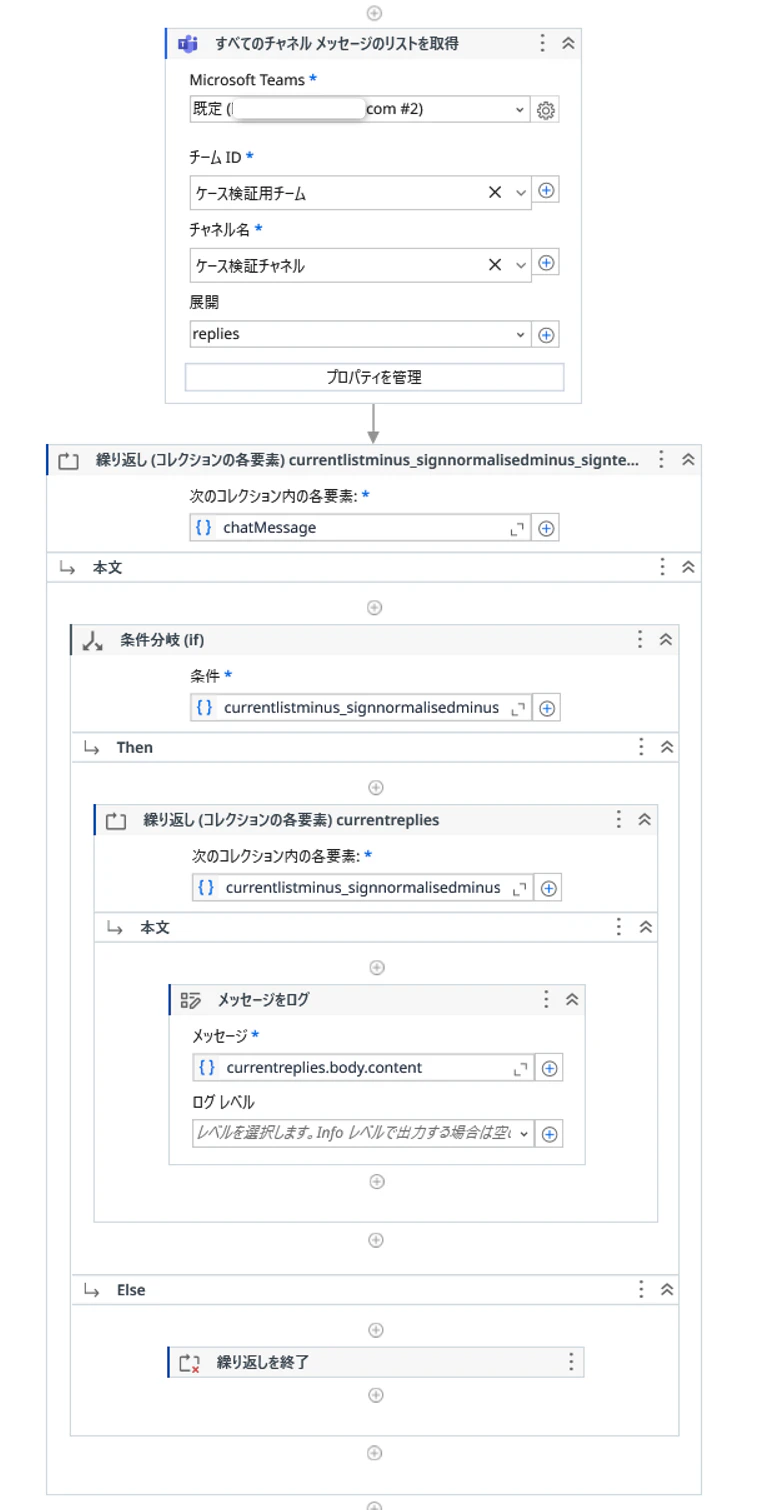
Task: Expand editor for the if condition field
Action: tap(517, 708)
